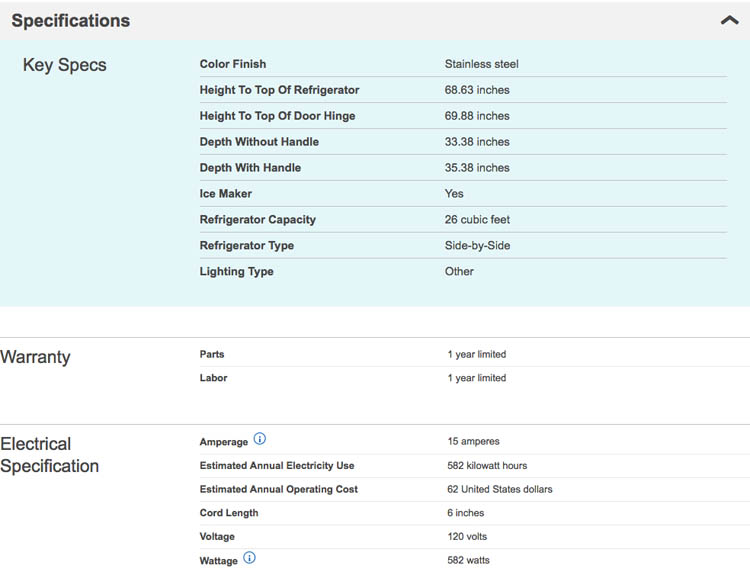Click the info icon next to Amperage

260,439
